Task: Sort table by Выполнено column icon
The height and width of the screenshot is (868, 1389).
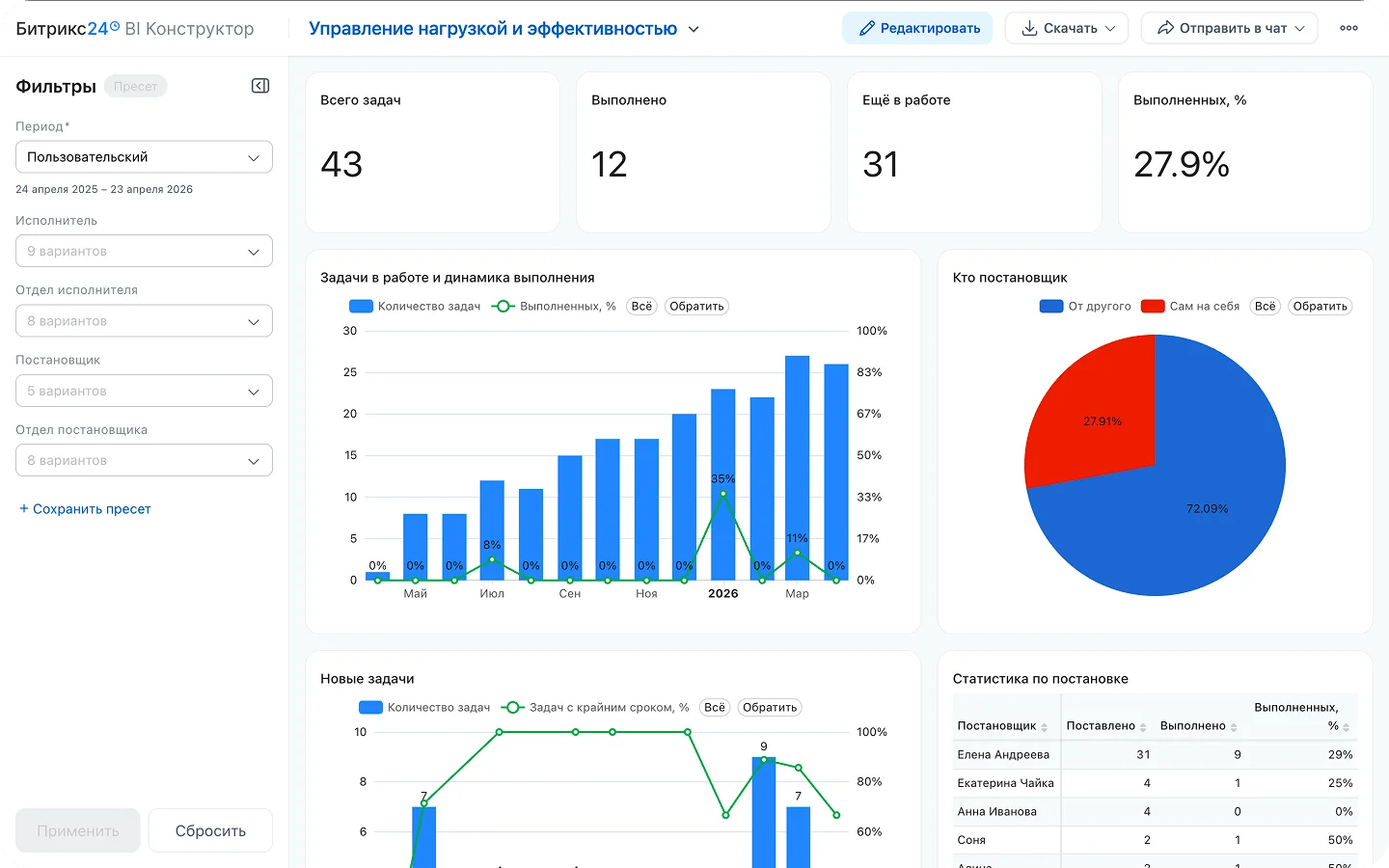Action: point(1234,727)
